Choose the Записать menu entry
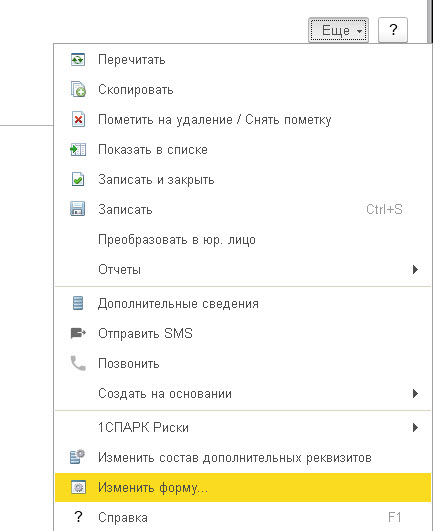 [243, 209]
